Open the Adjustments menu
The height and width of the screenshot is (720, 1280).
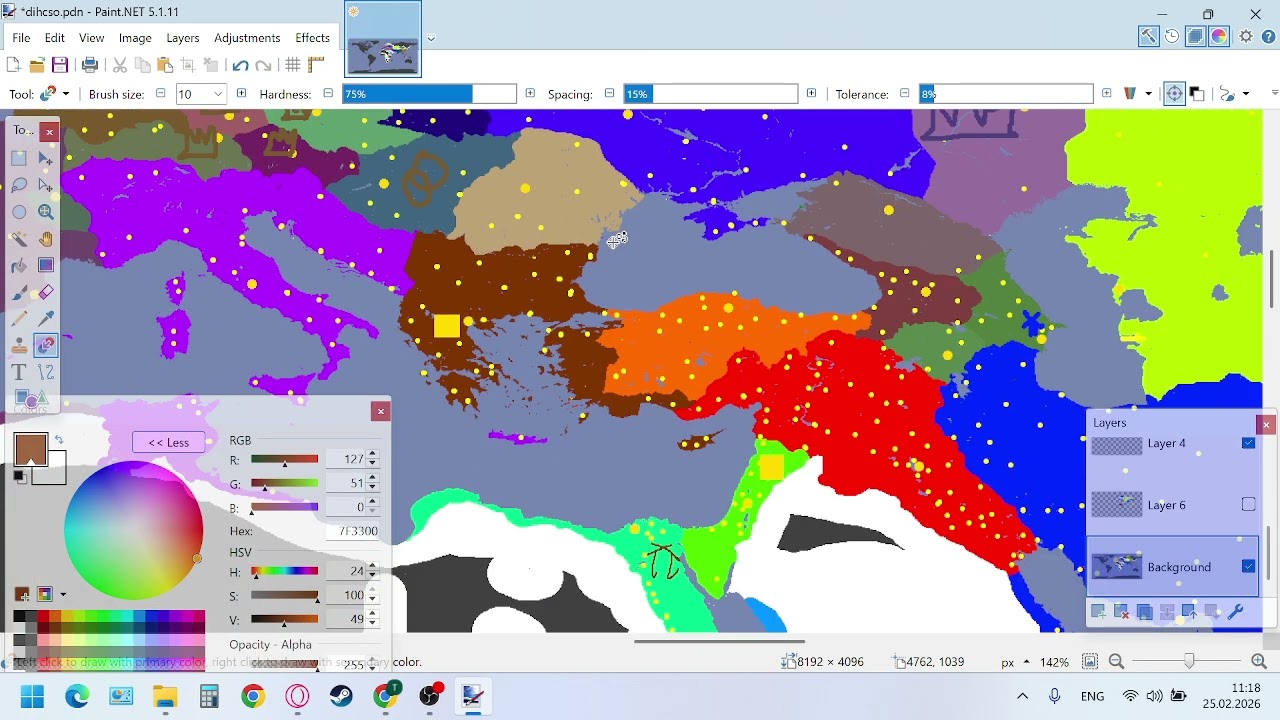[x=247, y=38]
